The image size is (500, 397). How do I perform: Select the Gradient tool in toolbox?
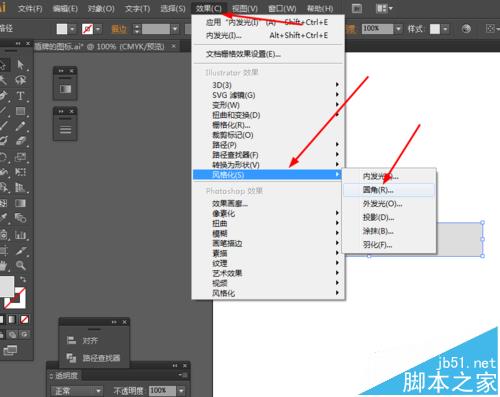click(x=21, y=203)
